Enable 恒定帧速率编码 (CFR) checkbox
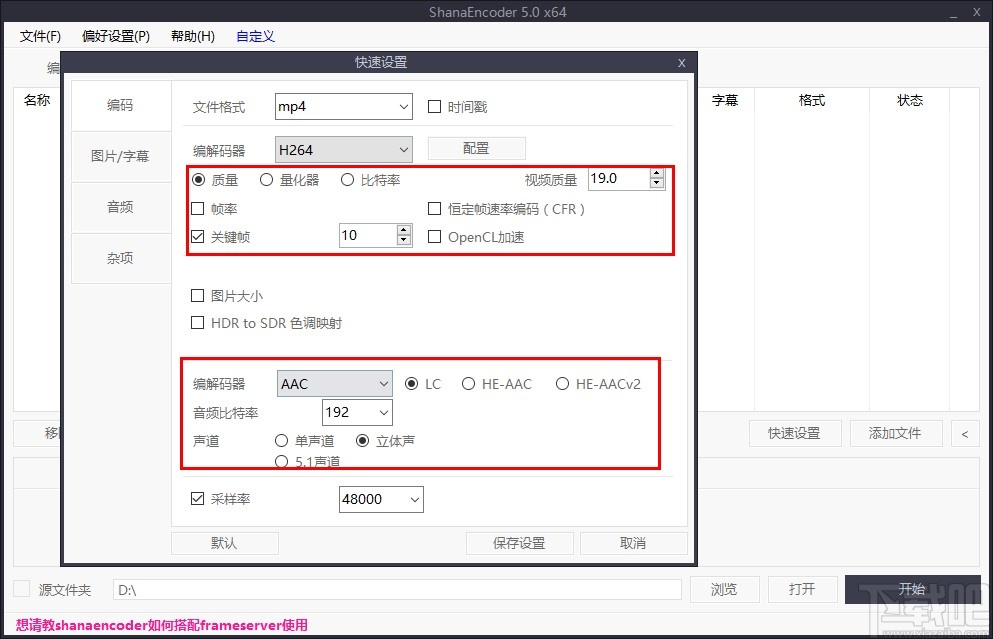993x639 pixels. (x=434, y=208)
